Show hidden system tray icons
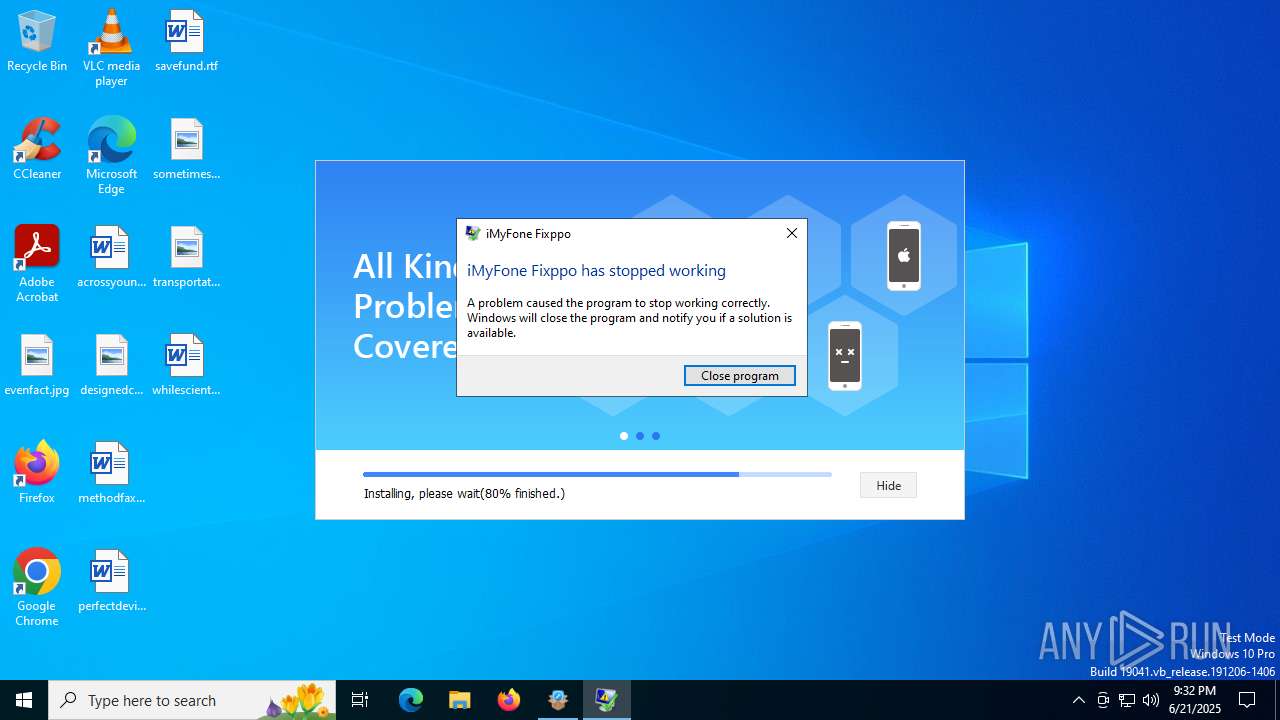Image resolution: width=1280 pixels, height=720 pixels. [1078, 700]
